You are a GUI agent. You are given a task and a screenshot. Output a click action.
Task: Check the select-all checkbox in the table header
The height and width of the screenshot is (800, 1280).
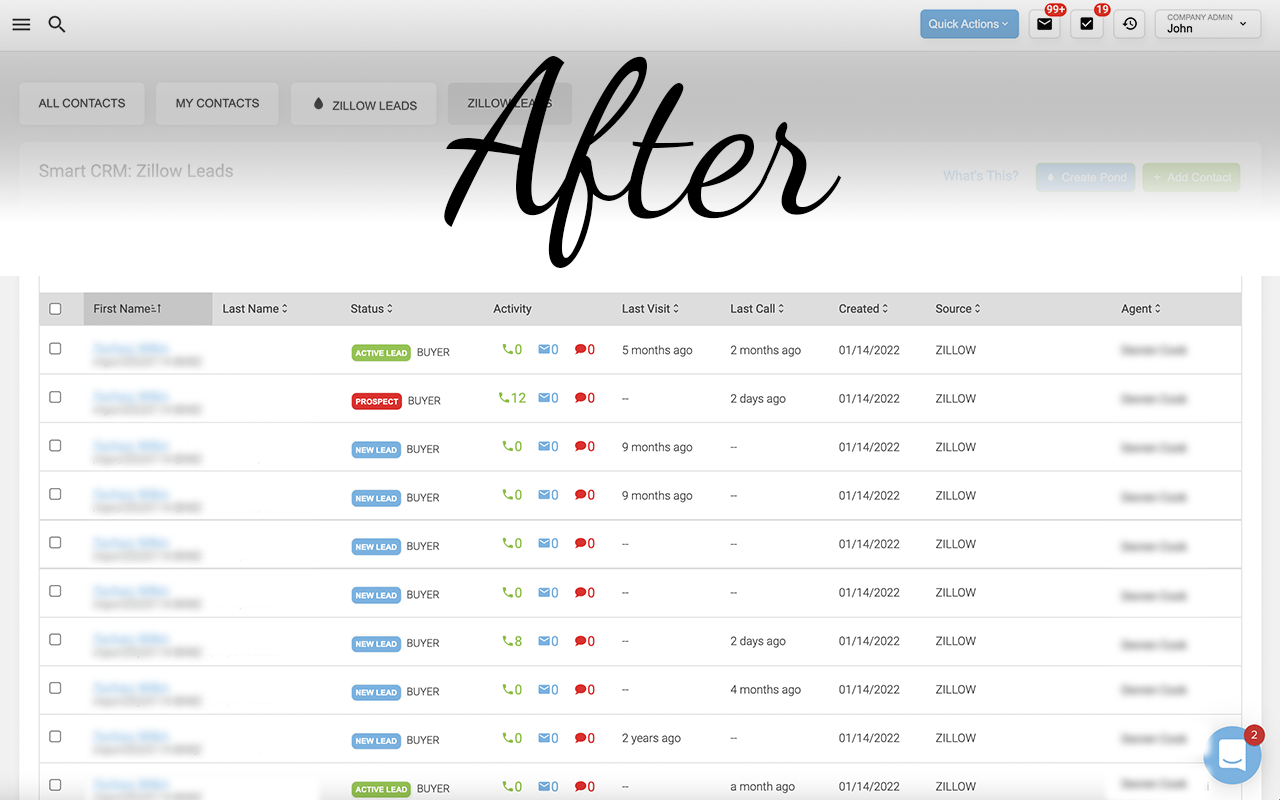click(x=55, y=308)
